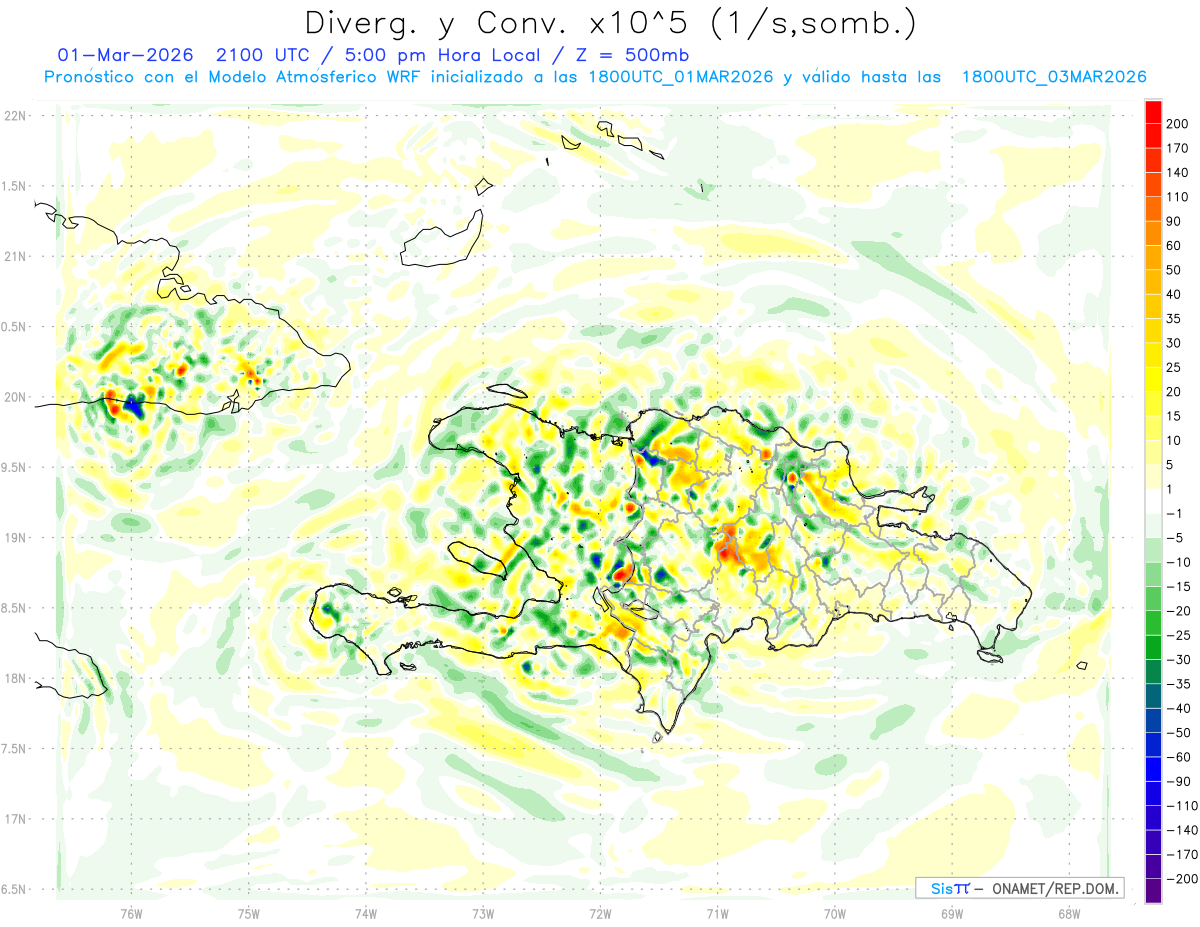Click the '60' color scale label
The height and width of the screenshot is (927, 1200).
point(1174,245)
